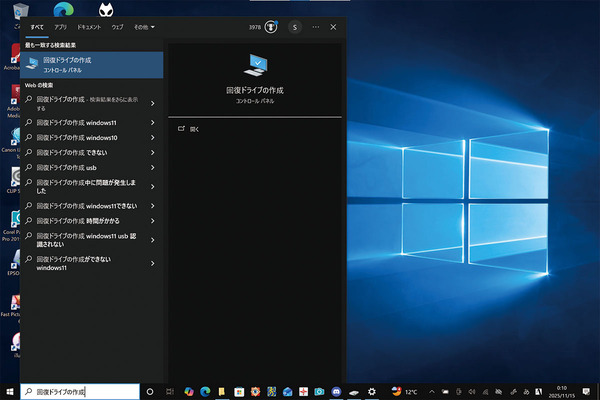Launch Copilot from the taskbar
Viewport: 600px width, 400px height.
coord(189,392)
